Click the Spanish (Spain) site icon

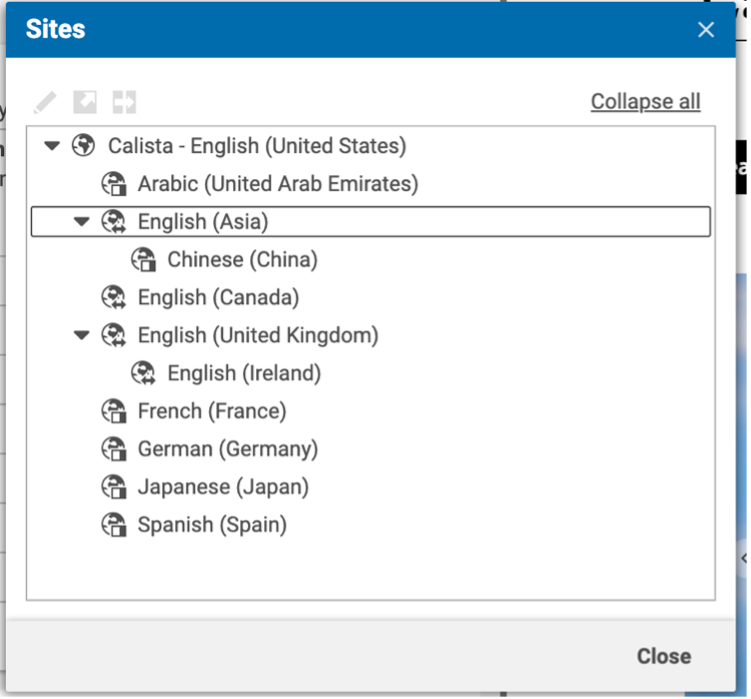pos(114,524)
